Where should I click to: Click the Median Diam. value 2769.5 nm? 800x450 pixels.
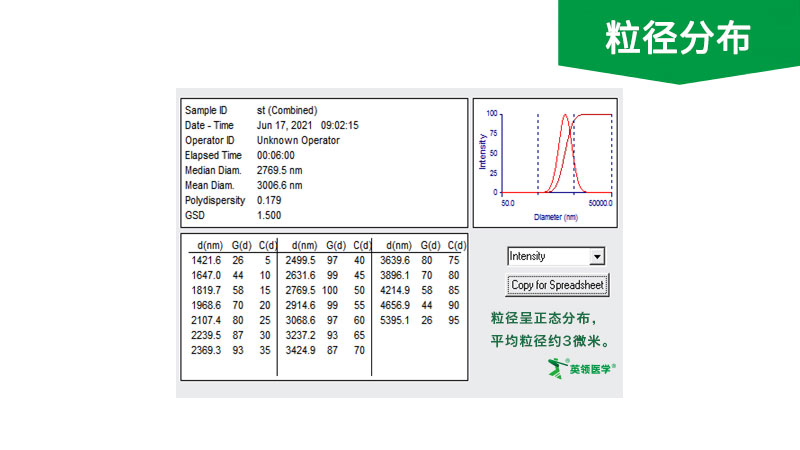point(279,170)
